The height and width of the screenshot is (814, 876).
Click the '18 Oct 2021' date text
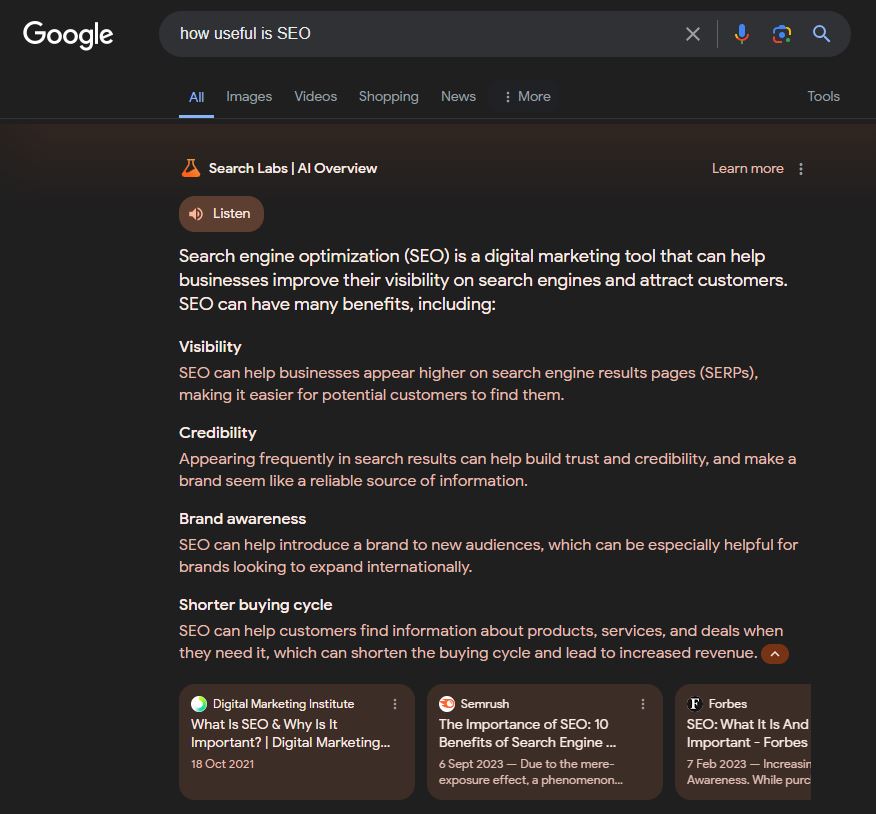click(222, 764)
